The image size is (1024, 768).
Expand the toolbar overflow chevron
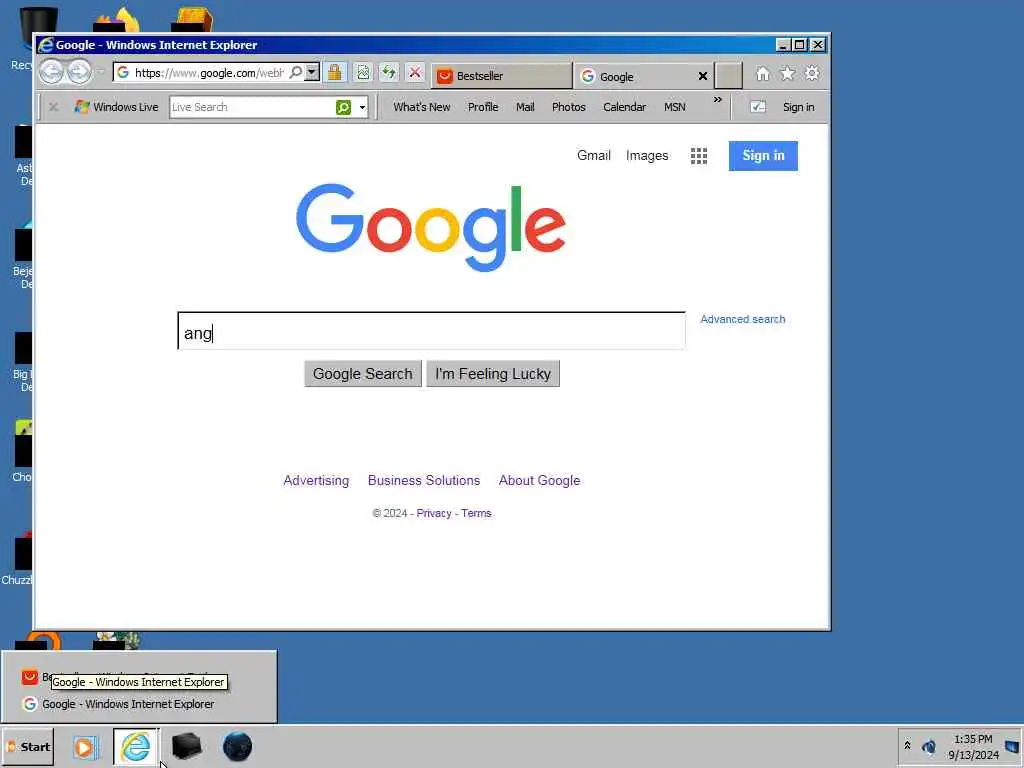718,100
